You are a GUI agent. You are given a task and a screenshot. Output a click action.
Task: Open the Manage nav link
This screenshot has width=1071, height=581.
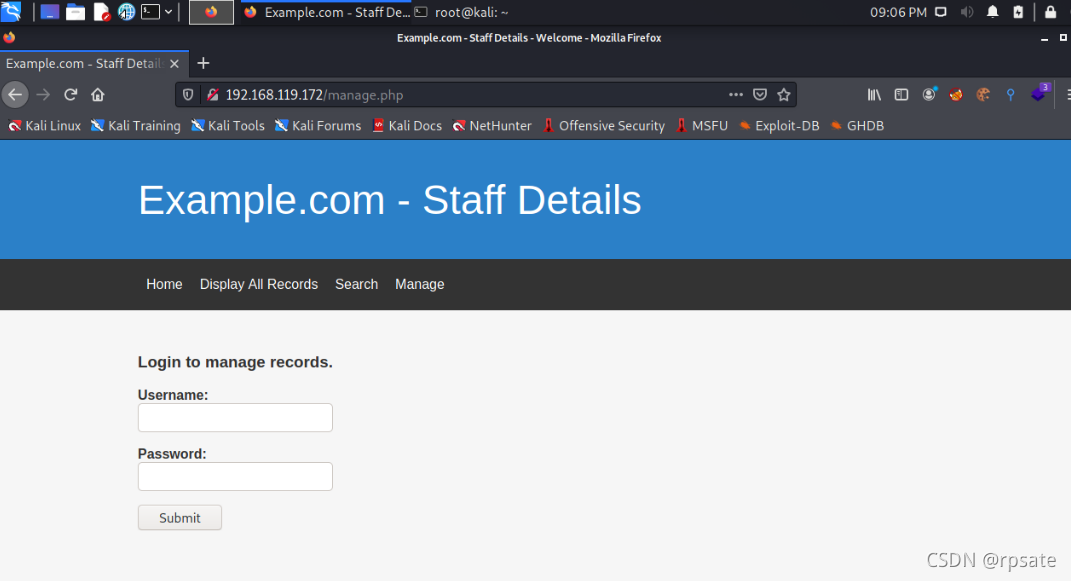tap(419, 284)
